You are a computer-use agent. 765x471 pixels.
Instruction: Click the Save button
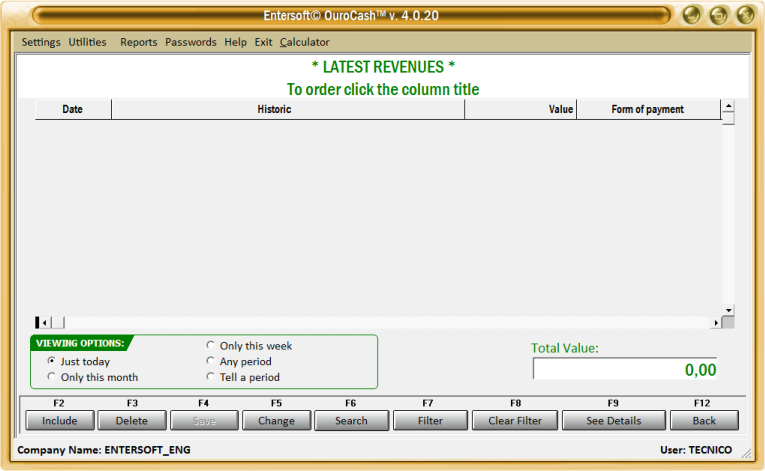pyautogui.click(x=204, y=420)
